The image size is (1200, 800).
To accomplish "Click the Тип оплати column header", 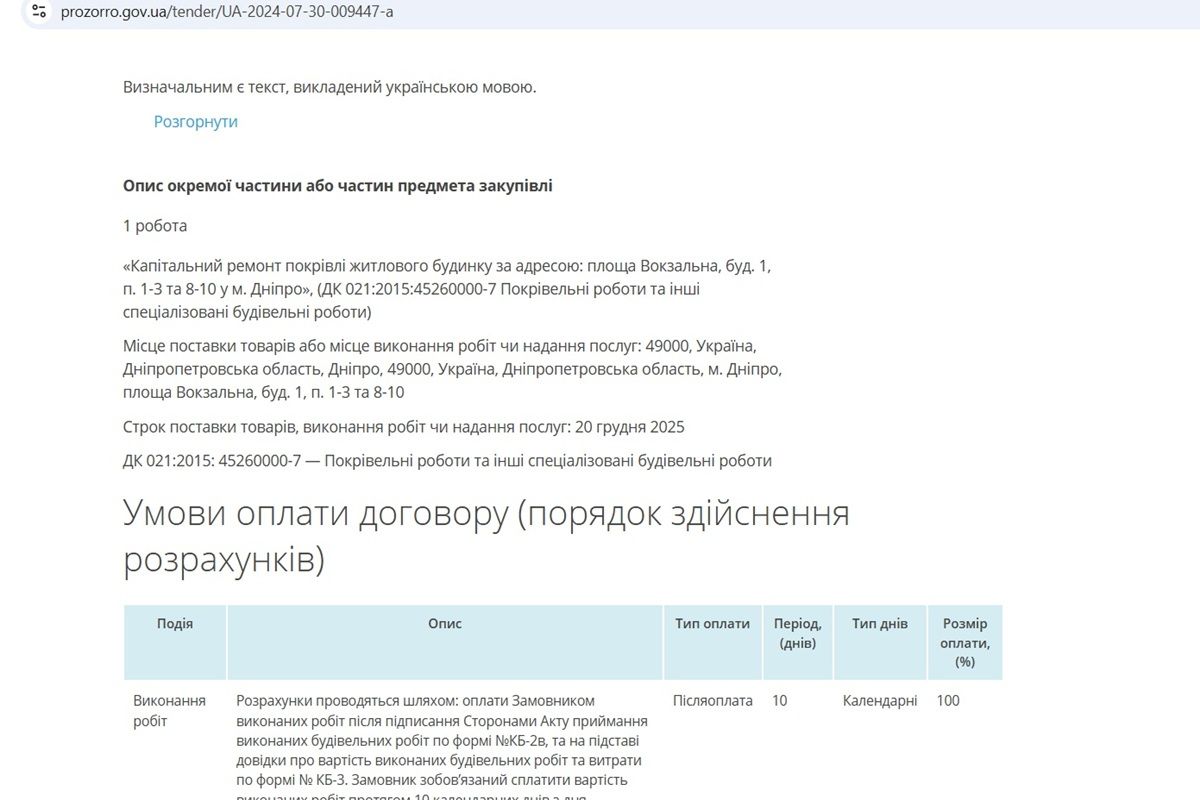I will tap(712, 622).
